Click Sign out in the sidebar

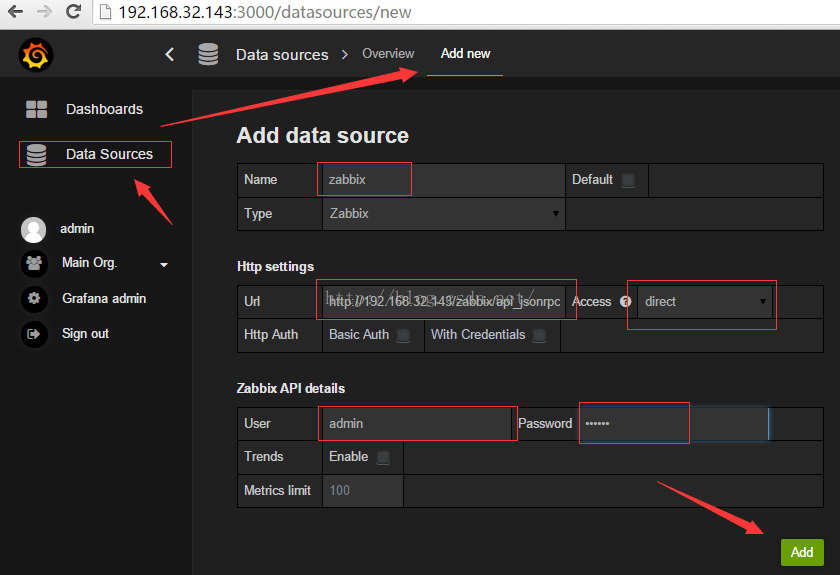[x=85, y=334]
